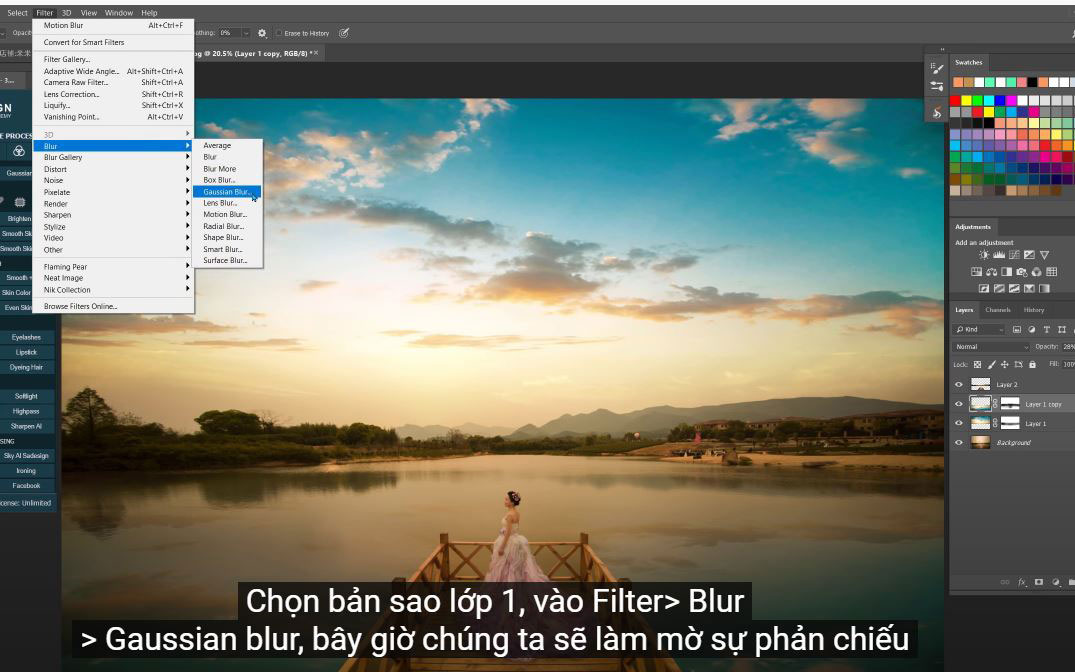
Task: Click the Sky AI Sadesign button
Action: click(x=26, y=455)
